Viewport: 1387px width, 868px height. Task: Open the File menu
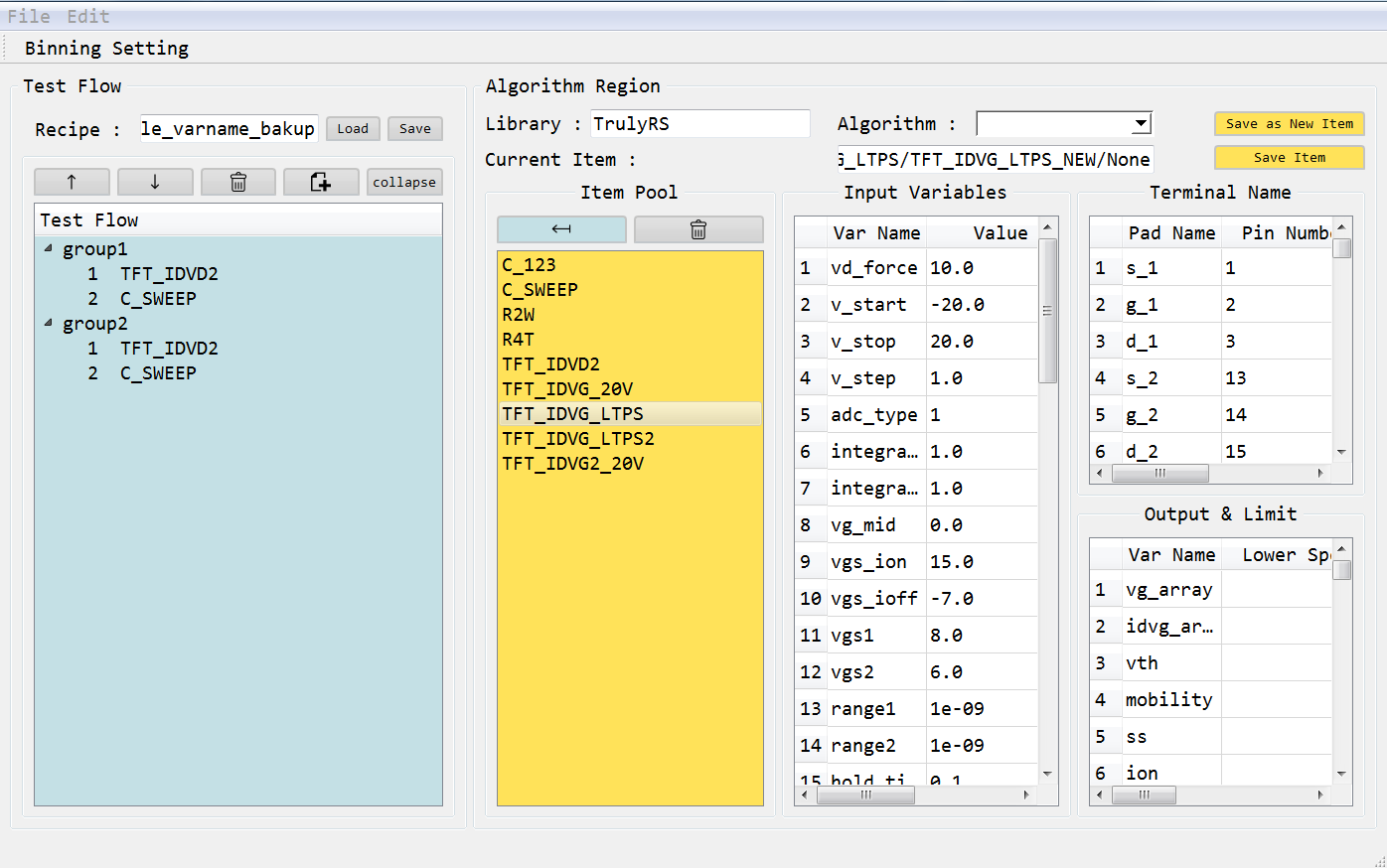point(29,16)
